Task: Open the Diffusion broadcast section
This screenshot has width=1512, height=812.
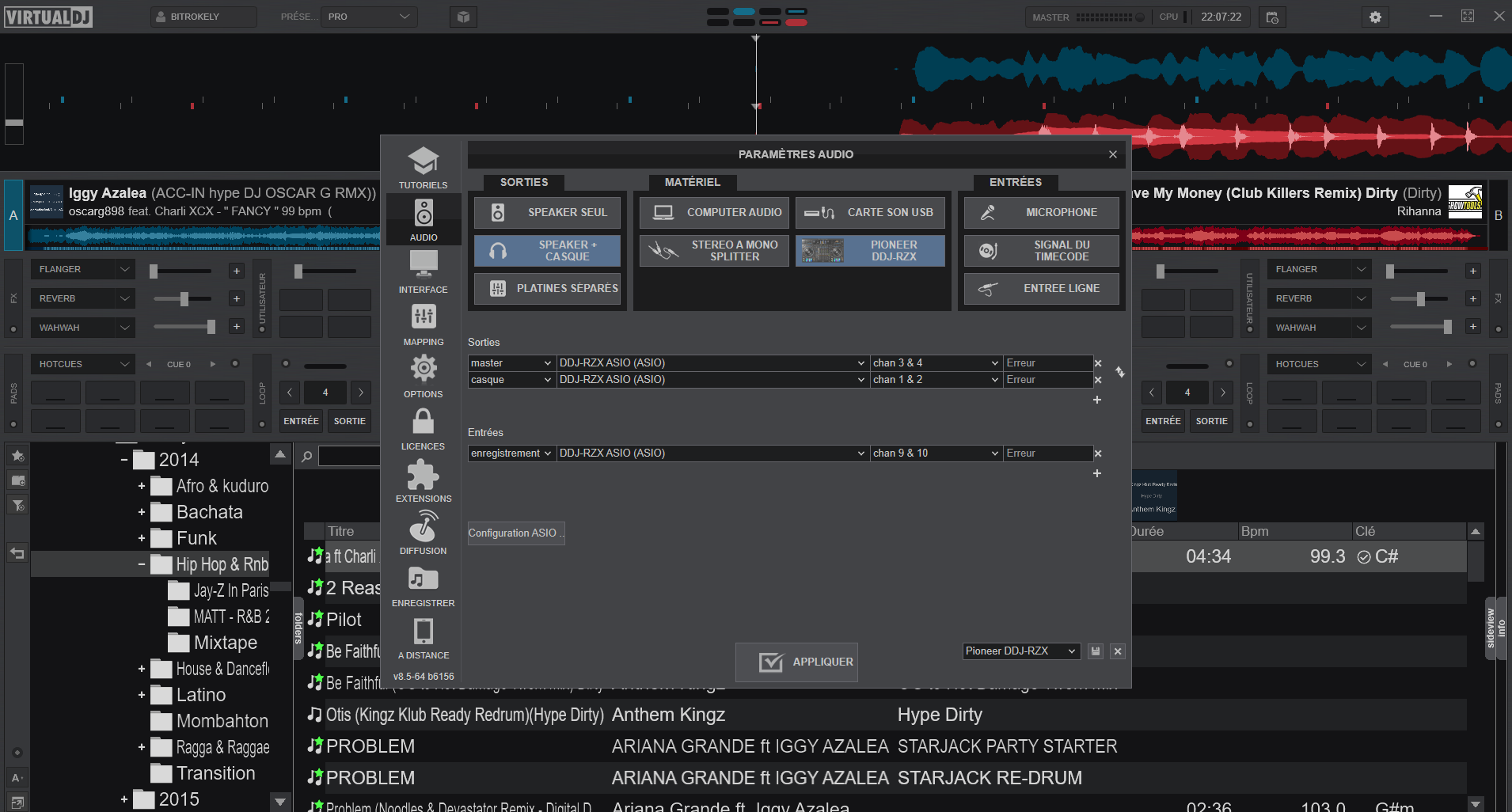Action: pyautogui.click(x=424, y=533)
